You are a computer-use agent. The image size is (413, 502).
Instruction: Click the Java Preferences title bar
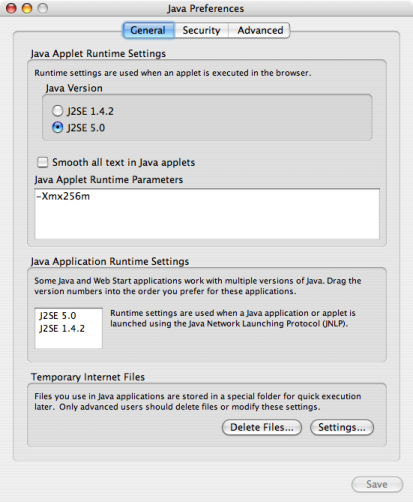(x=206, y=8)
